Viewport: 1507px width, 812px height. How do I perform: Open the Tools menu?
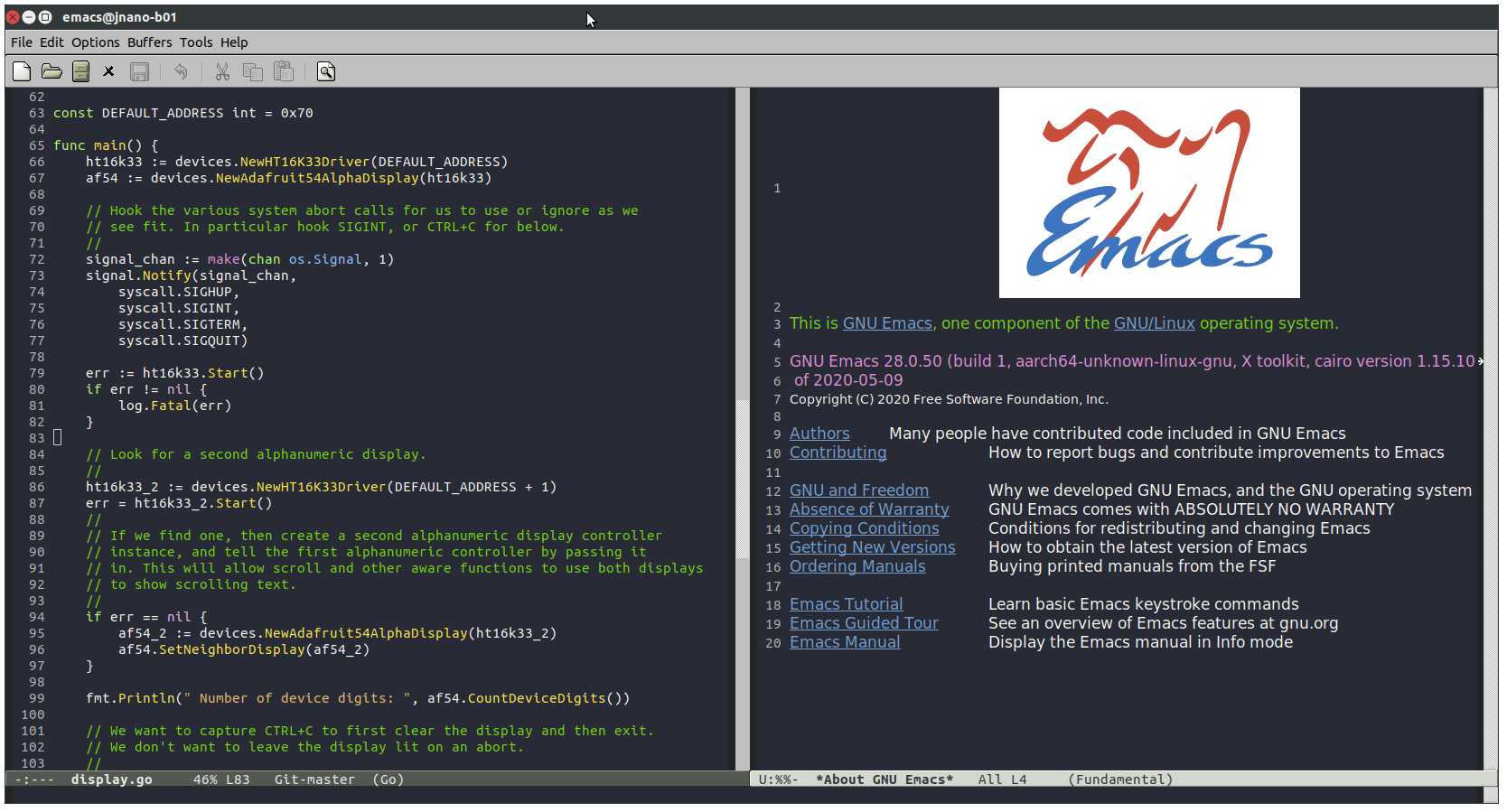[196, 42]
